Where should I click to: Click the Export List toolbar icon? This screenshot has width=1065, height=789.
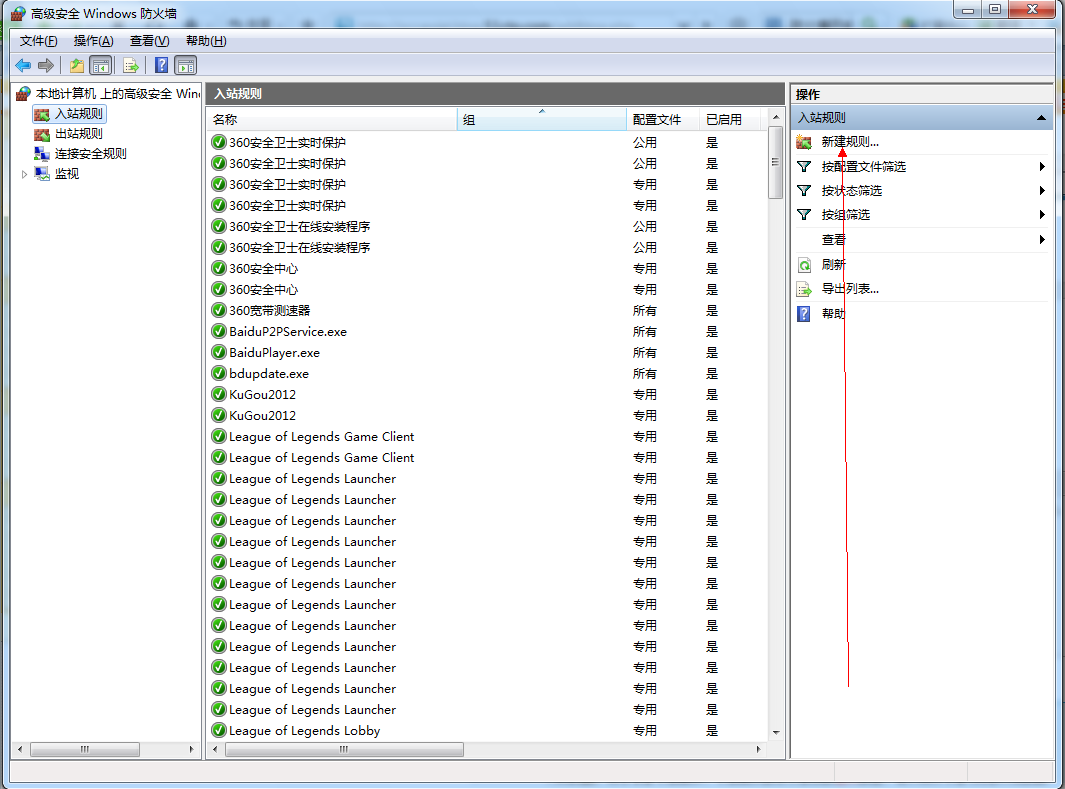tap(130, 66)
